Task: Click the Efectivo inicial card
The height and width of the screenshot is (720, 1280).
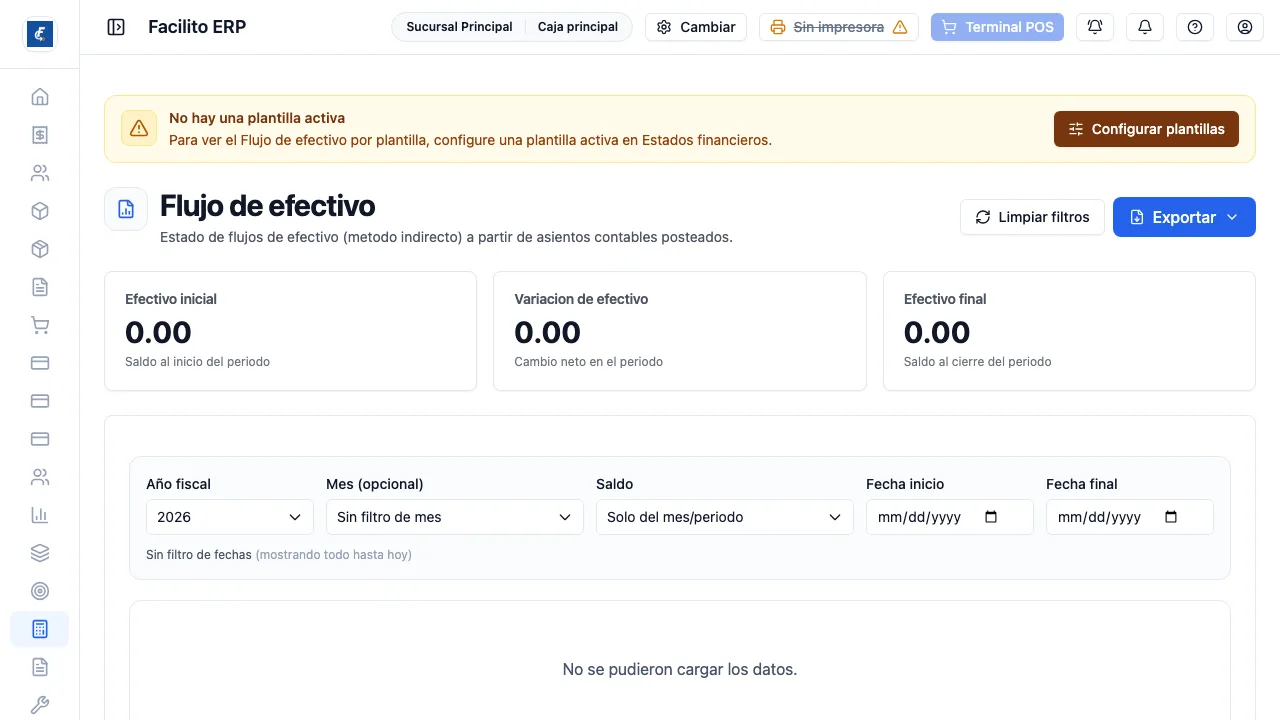Action: tap(291, 331)
